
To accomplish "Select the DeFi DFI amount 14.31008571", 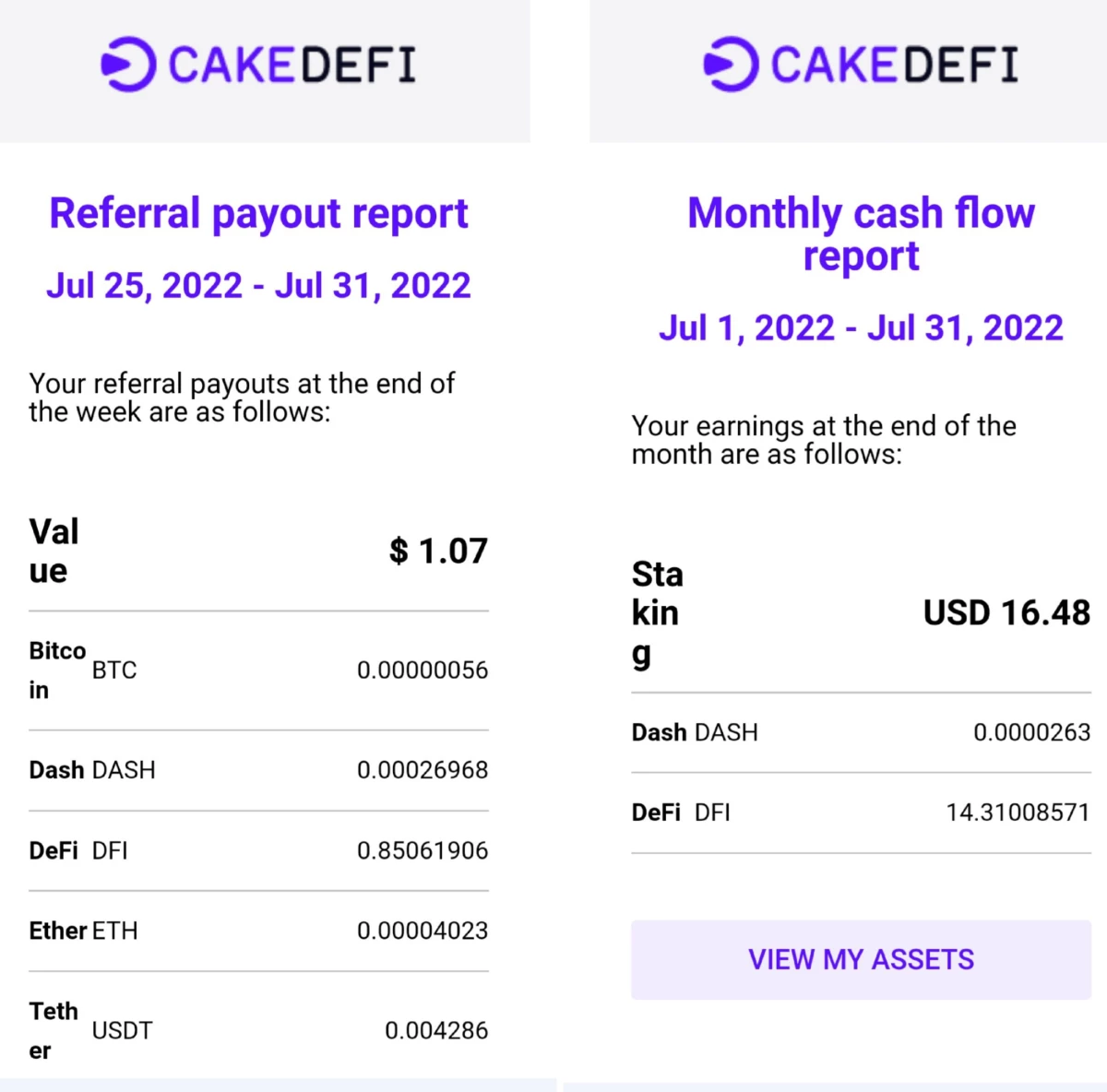I will coord(1018,813).
